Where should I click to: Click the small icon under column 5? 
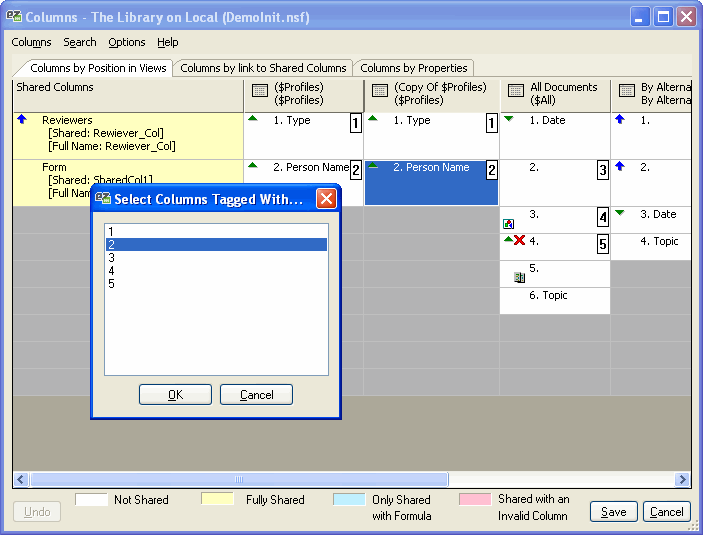tap(519, 277)
